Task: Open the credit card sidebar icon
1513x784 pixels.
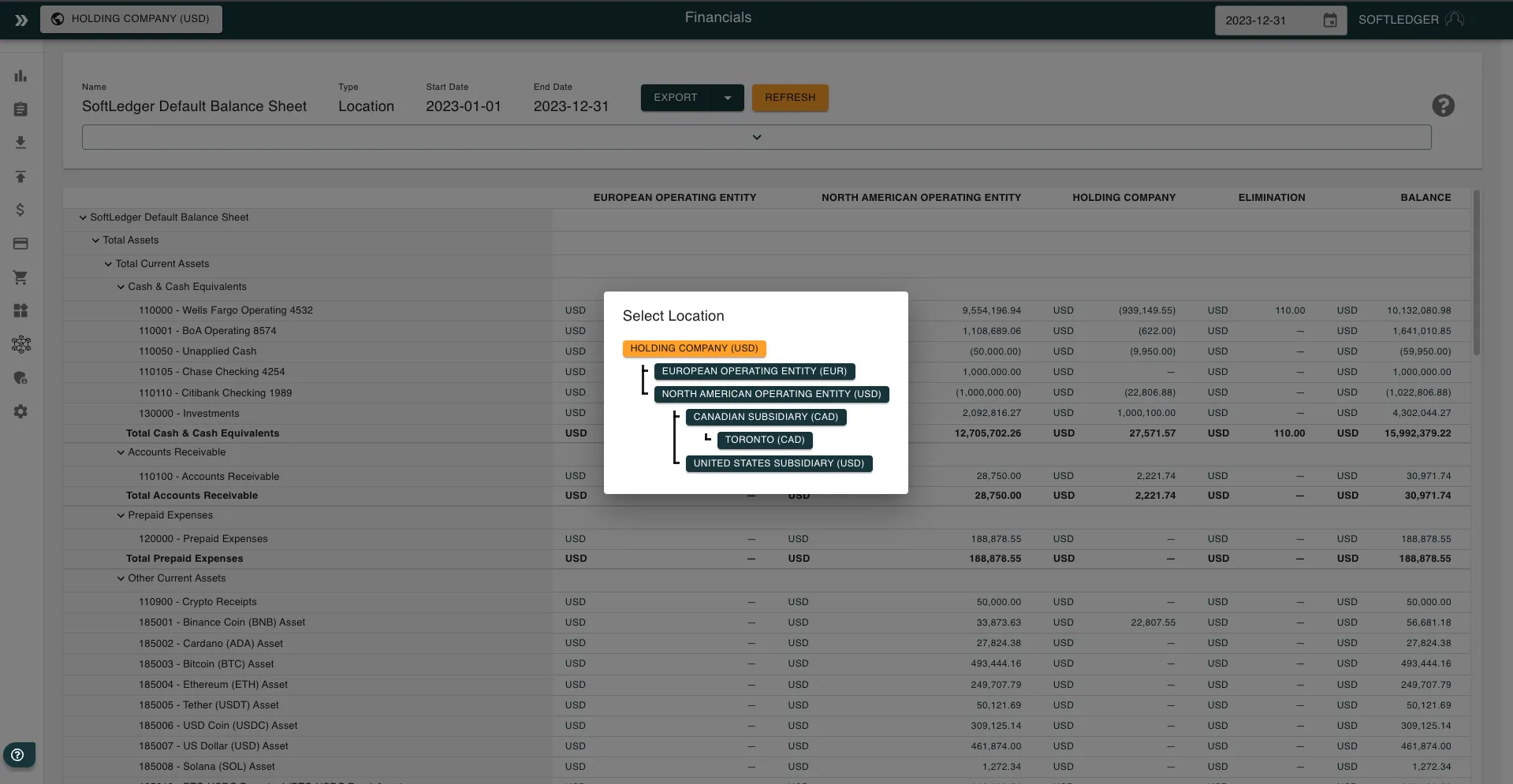Action: pyautogui.click(x=20, y=243)
